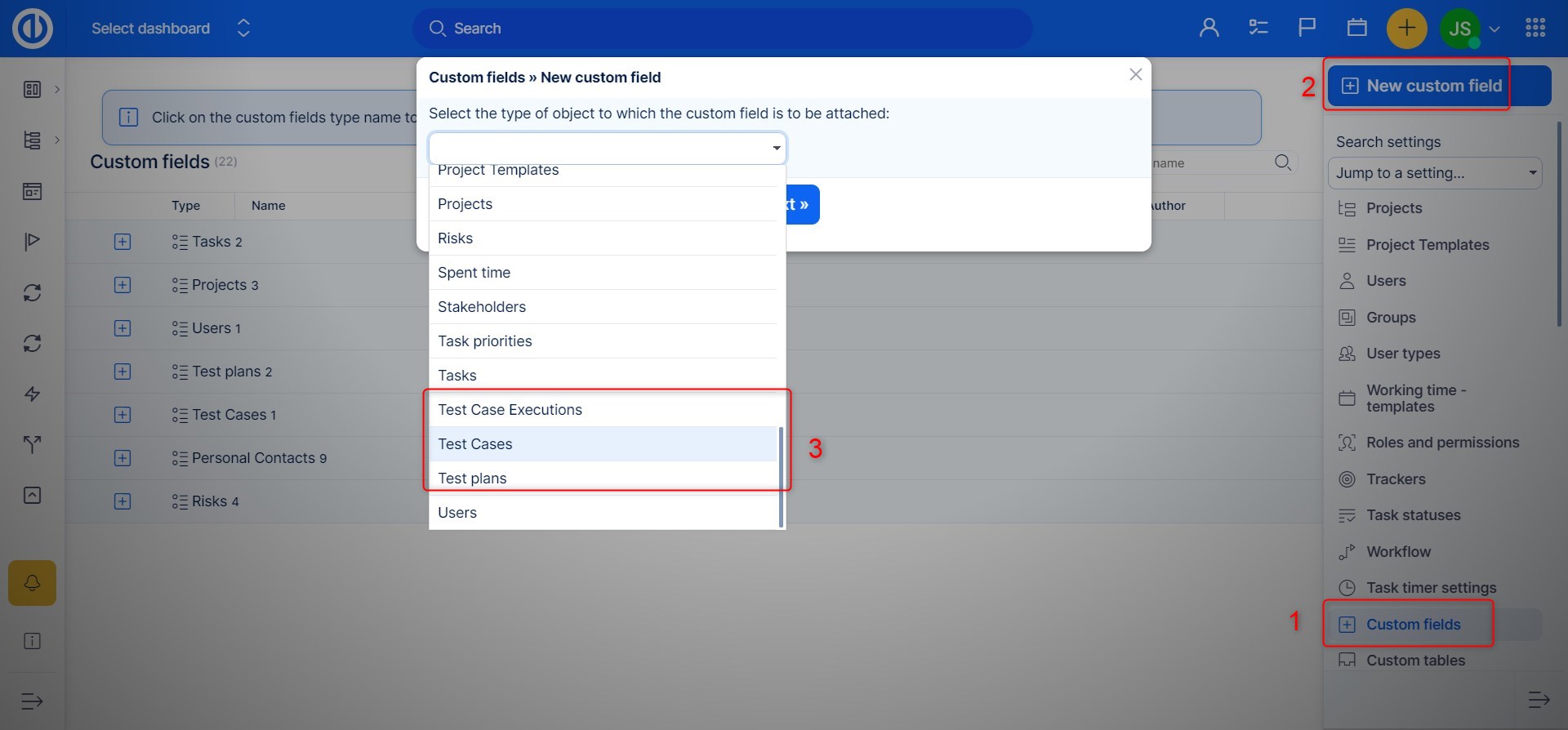This screenshot has width=1568, height=730.
Task: Expand the Risks custom fields group
Action: click(x=122, y=501)
